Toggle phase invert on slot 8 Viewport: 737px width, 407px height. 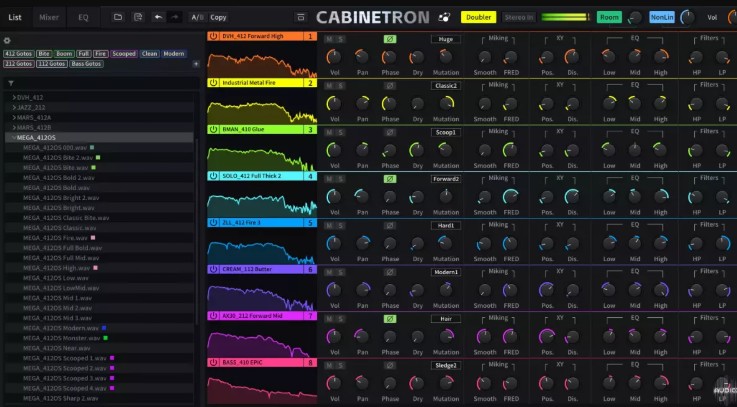click(x=389, y=366)
